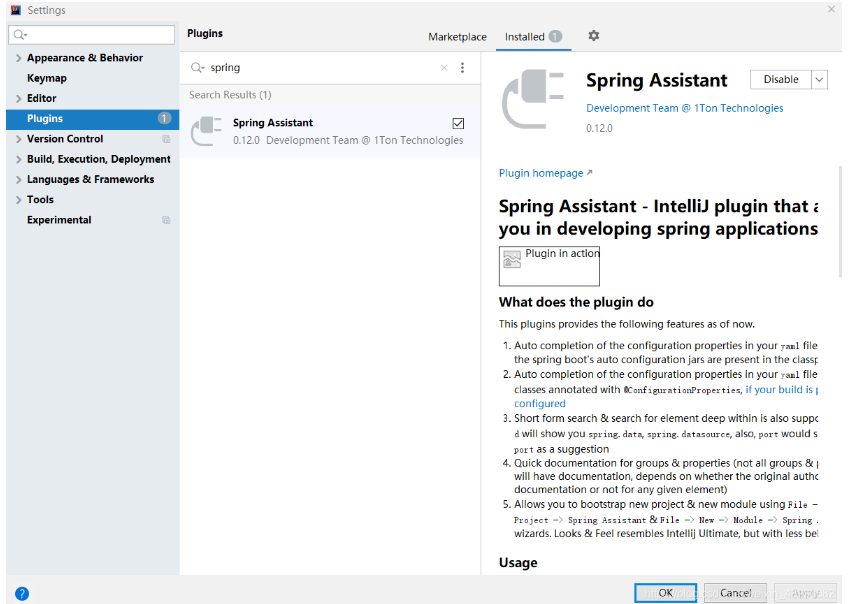This screenshot has height=604, width=856.
Task: Open help with the question mark icon
Action: 22,594
